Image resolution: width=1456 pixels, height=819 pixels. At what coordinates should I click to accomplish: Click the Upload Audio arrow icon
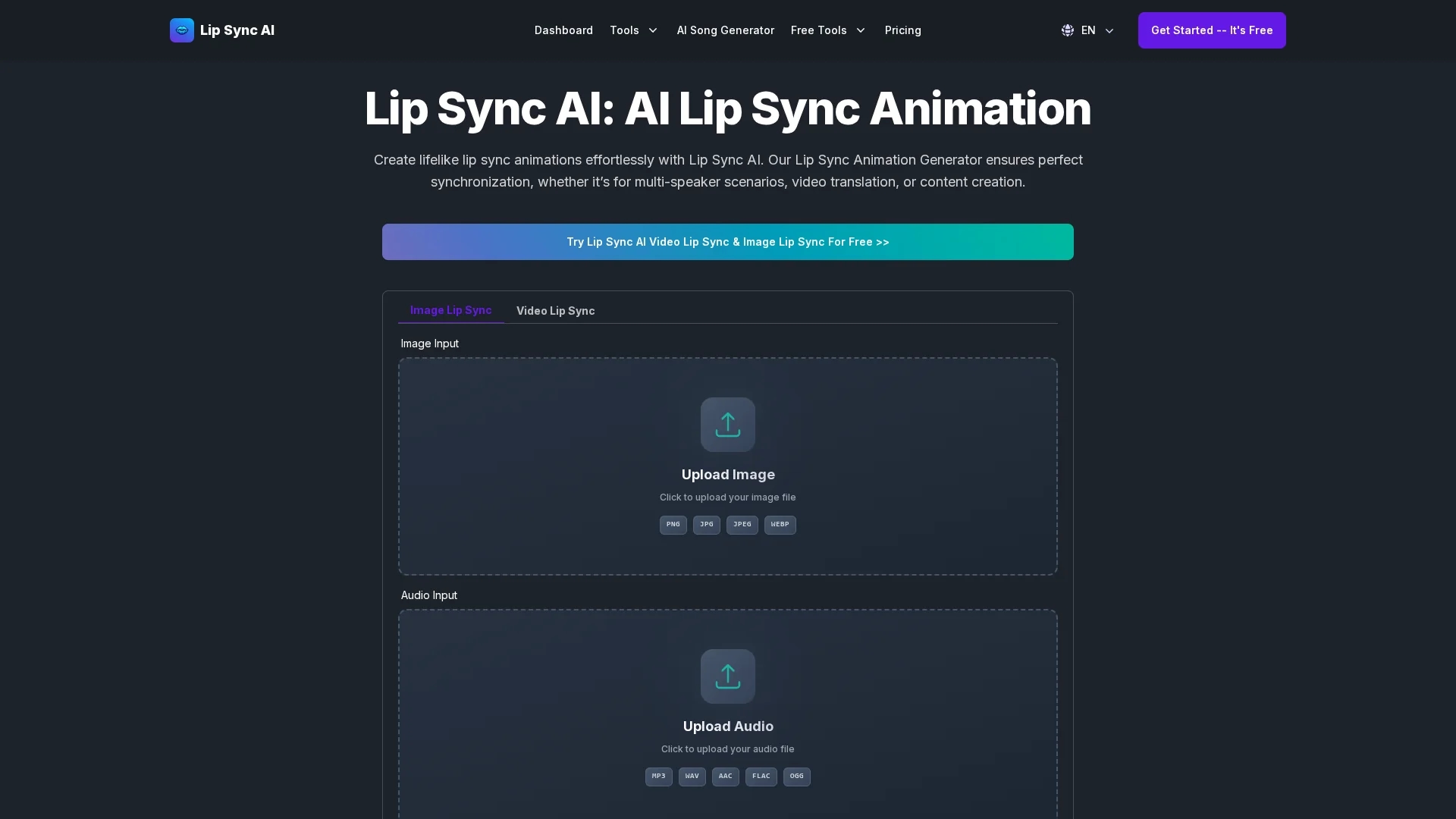(728, 676)
